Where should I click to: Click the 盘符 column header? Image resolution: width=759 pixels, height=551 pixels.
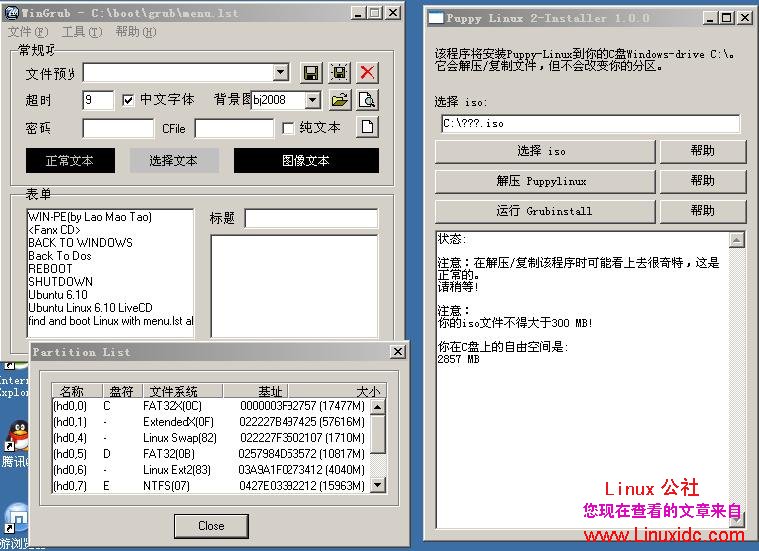(122, 391)
